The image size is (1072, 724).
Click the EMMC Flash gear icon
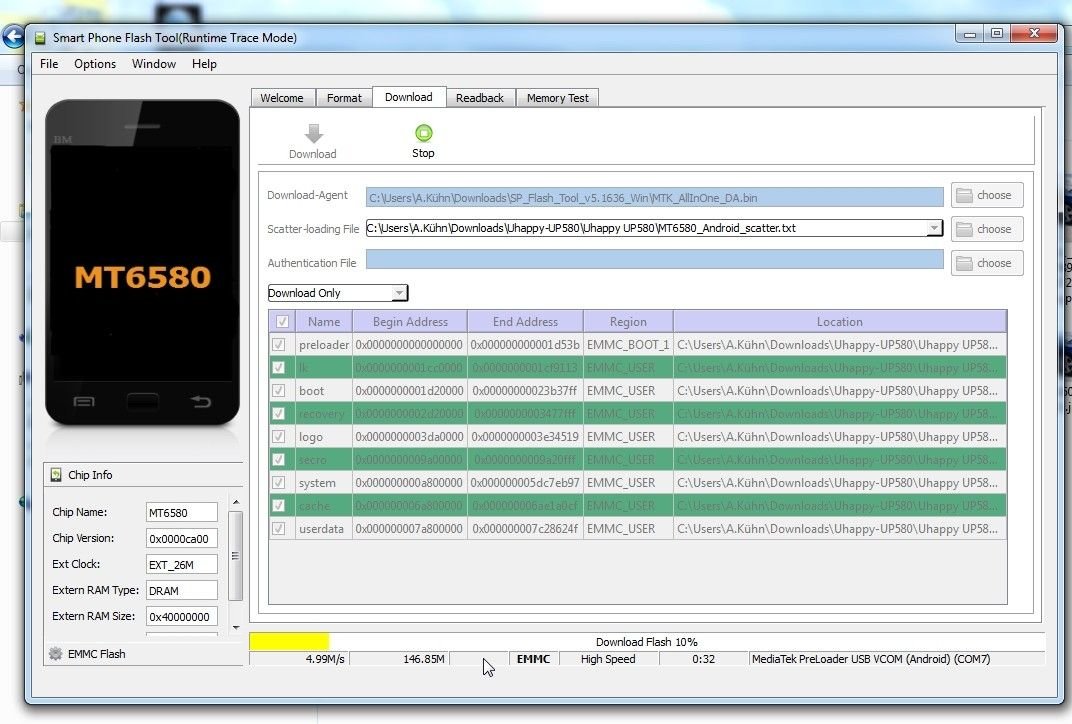55,654
